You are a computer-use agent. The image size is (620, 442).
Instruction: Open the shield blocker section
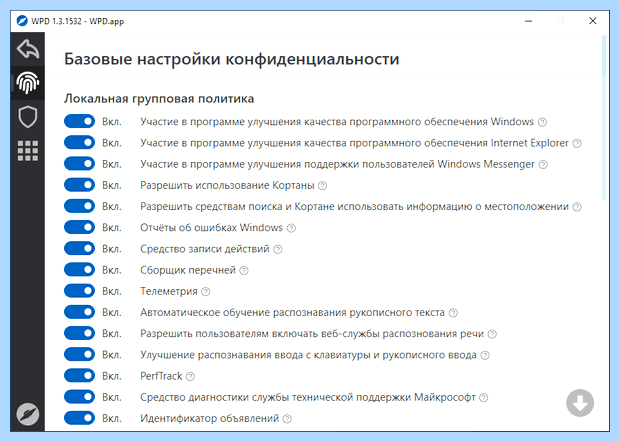28,117
